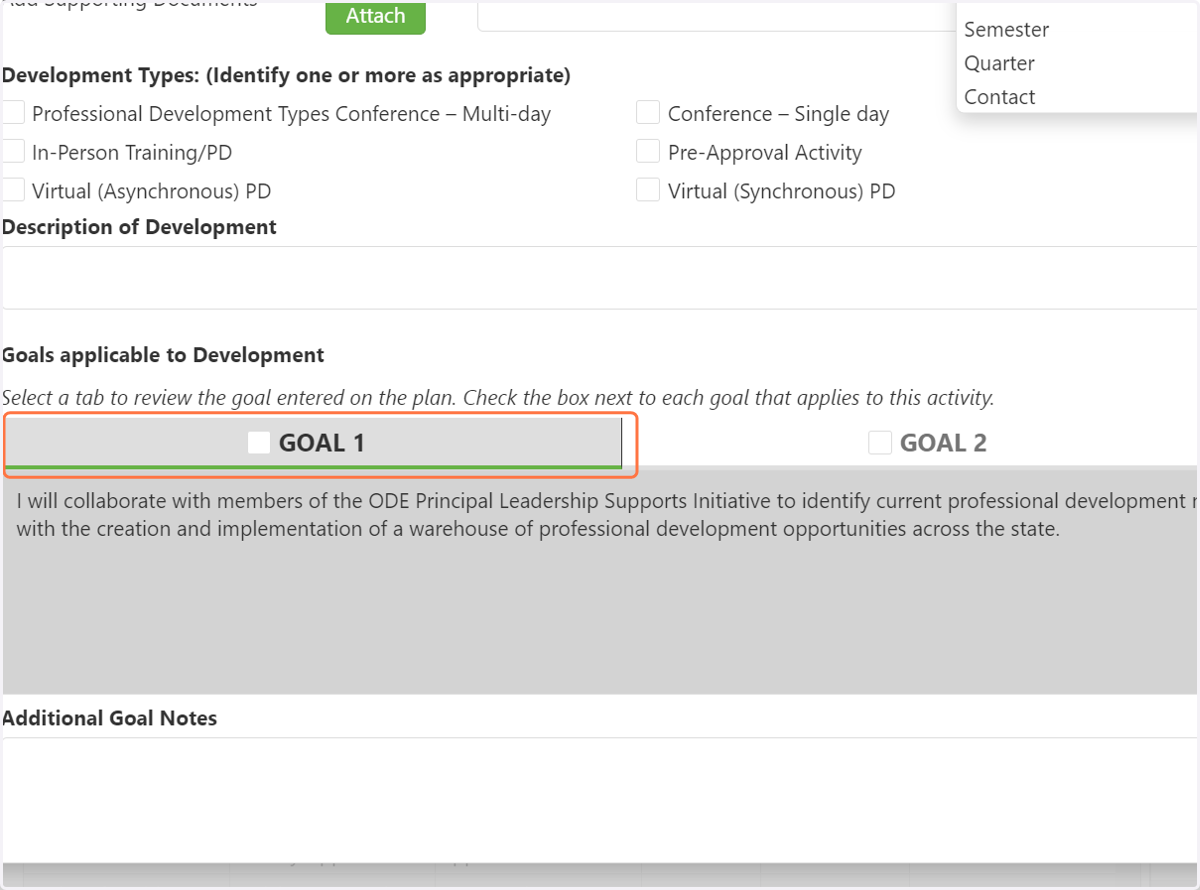This screenshot has height=890, width=1200.
Task: Enable Virtual (Synchronous) PD option
Action: coord(648,190)
